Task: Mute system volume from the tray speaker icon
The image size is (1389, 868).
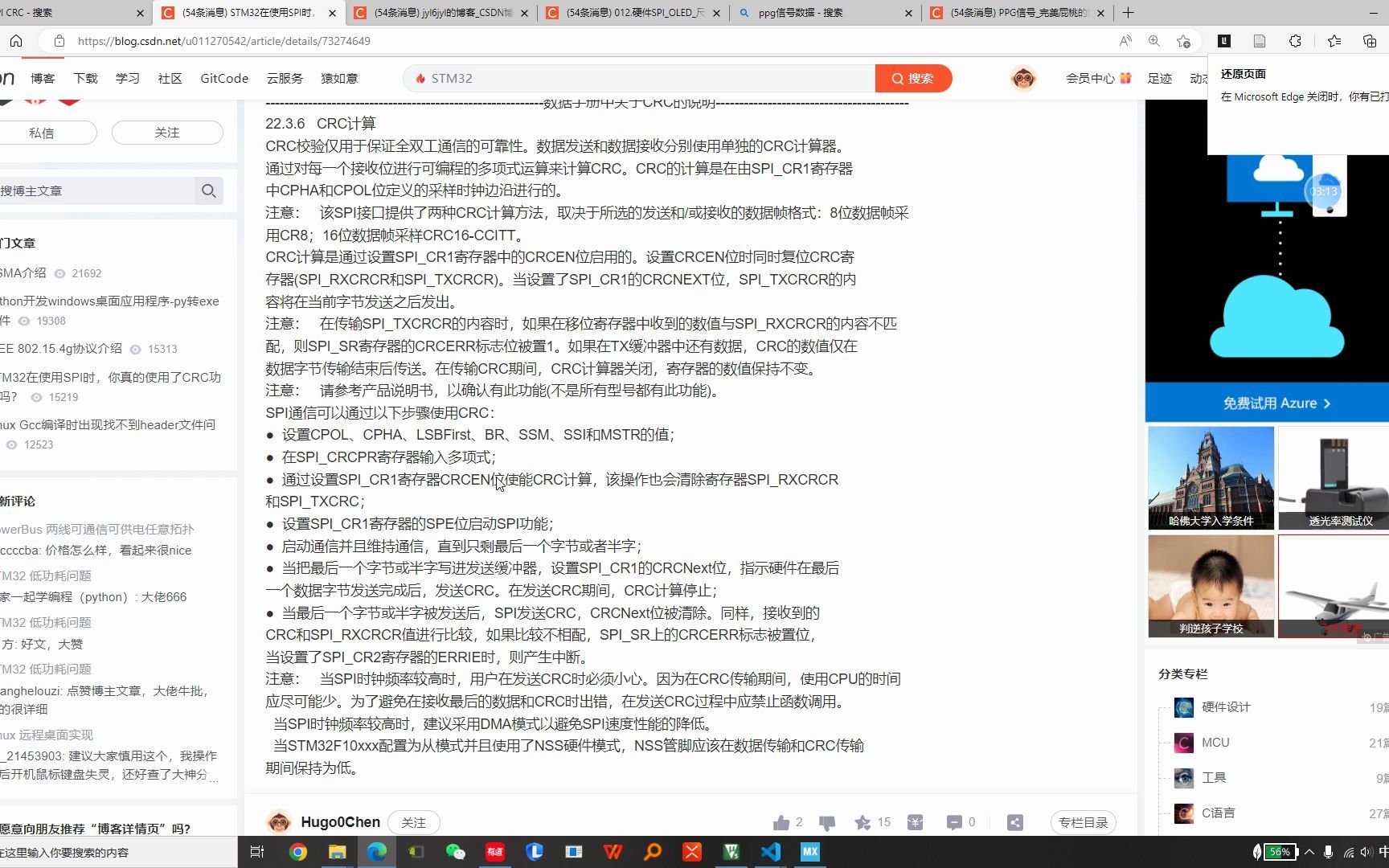Action: (1366, 852)
